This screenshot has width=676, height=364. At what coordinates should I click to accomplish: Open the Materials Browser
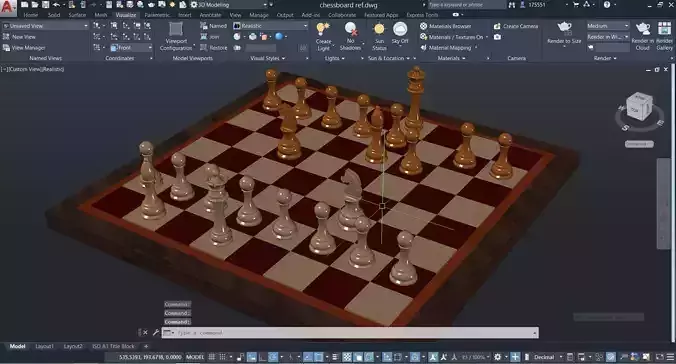point(446,26)
